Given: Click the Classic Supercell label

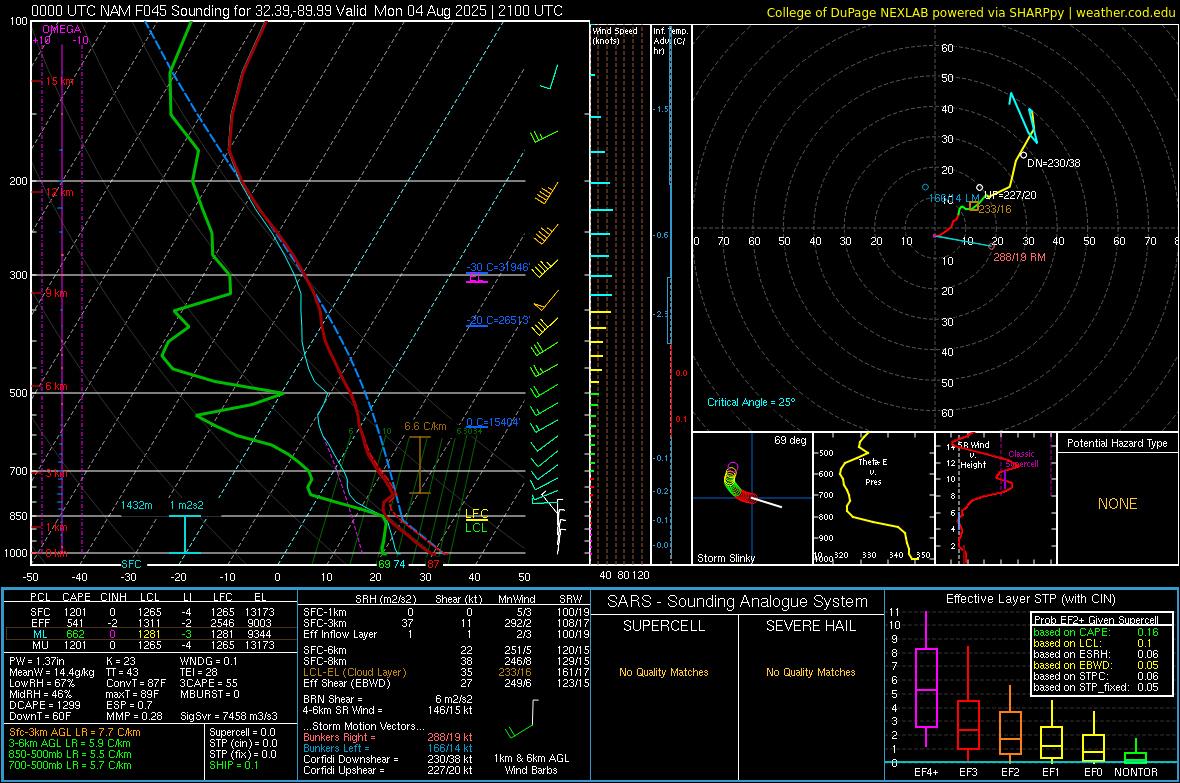Looking at the screenshot, I should coord(1022,459).
